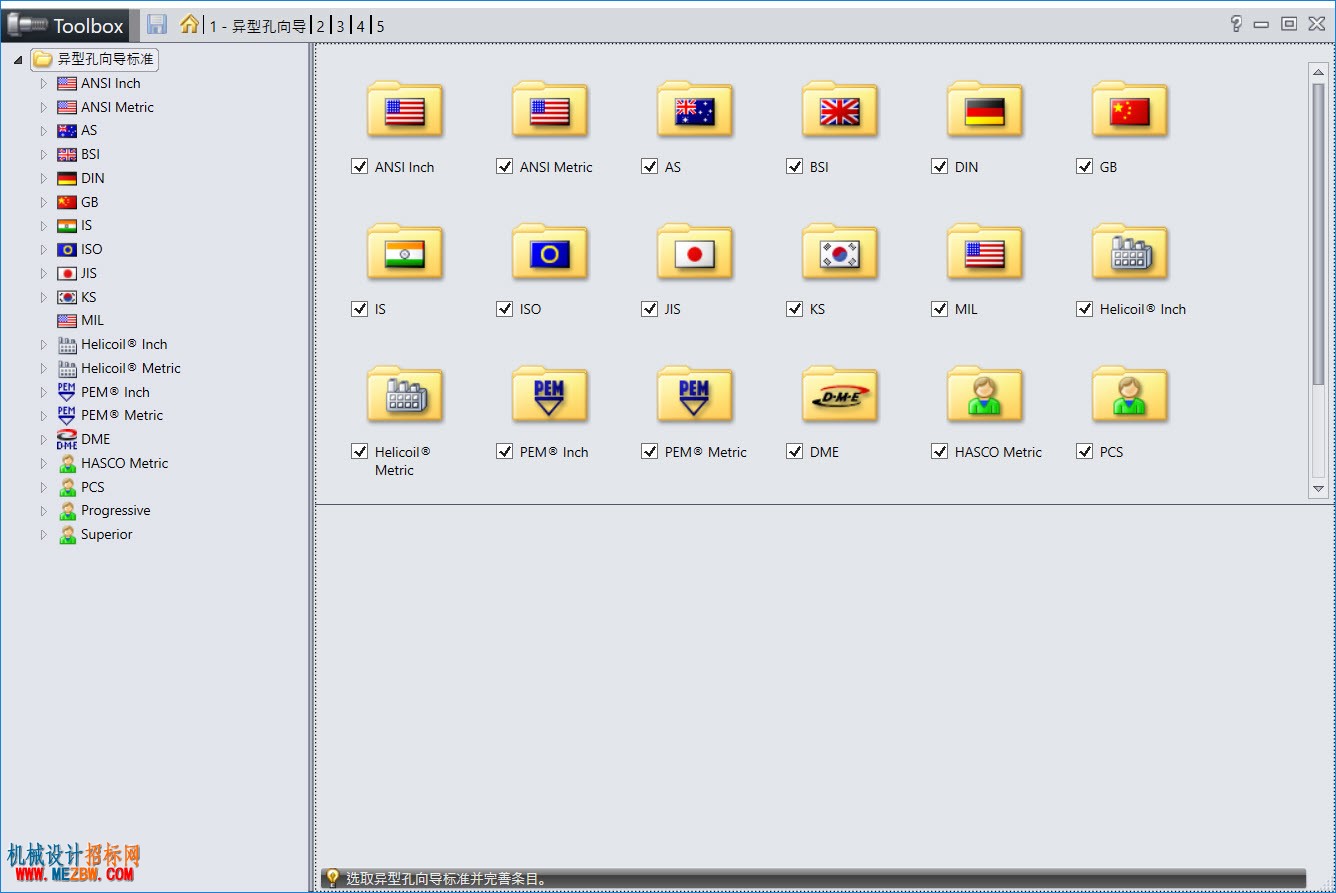This screenshot has width=1336, height=893.
Task: Click the lightbulb hint icon in status bar
Action: pyautogui.click(x=333, y=878)
